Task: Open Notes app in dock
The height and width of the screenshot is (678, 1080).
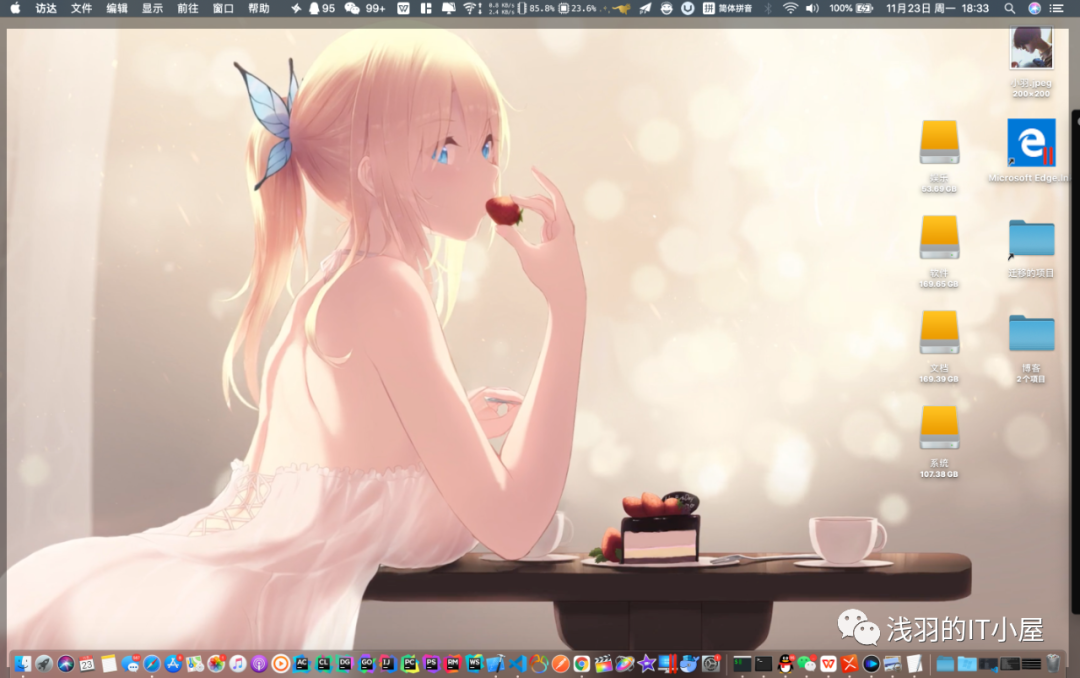Action: 109,664
